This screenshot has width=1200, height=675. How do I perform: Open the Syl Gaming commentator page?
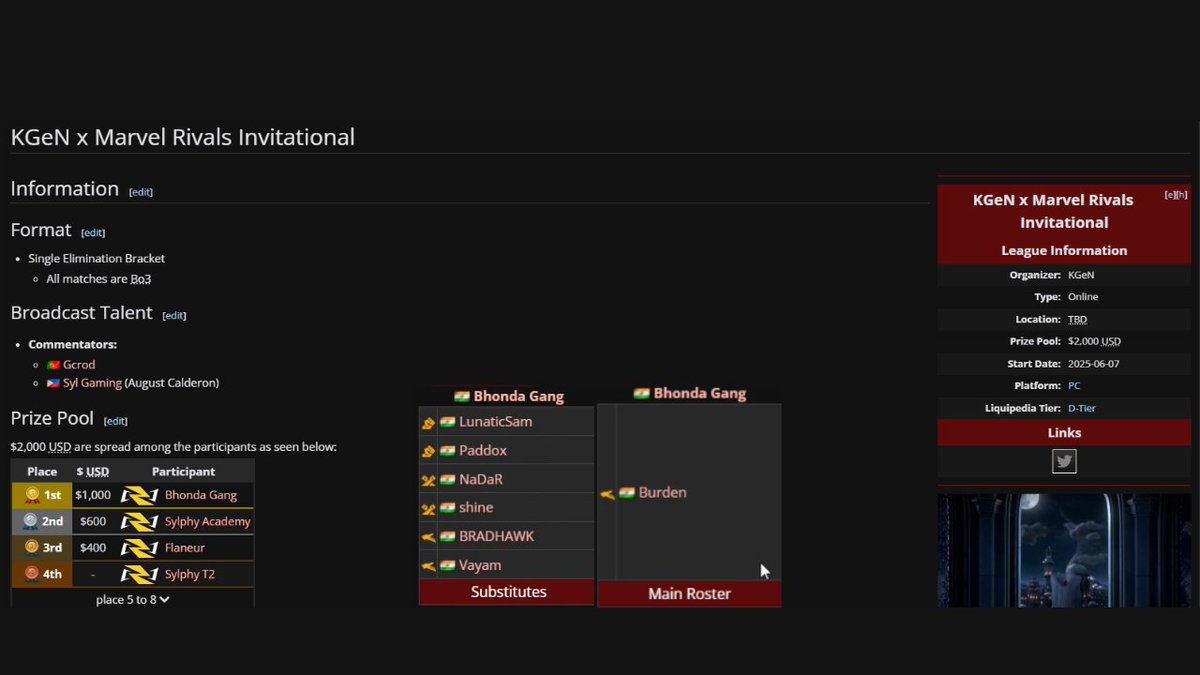point(92,383)
